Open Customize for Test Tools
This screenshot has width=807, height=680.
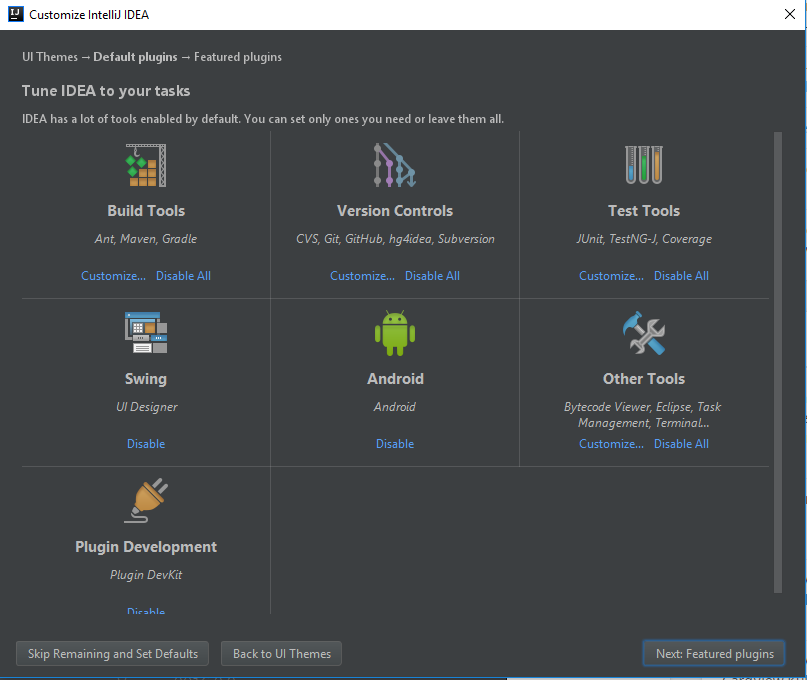[x=611, y=276]
